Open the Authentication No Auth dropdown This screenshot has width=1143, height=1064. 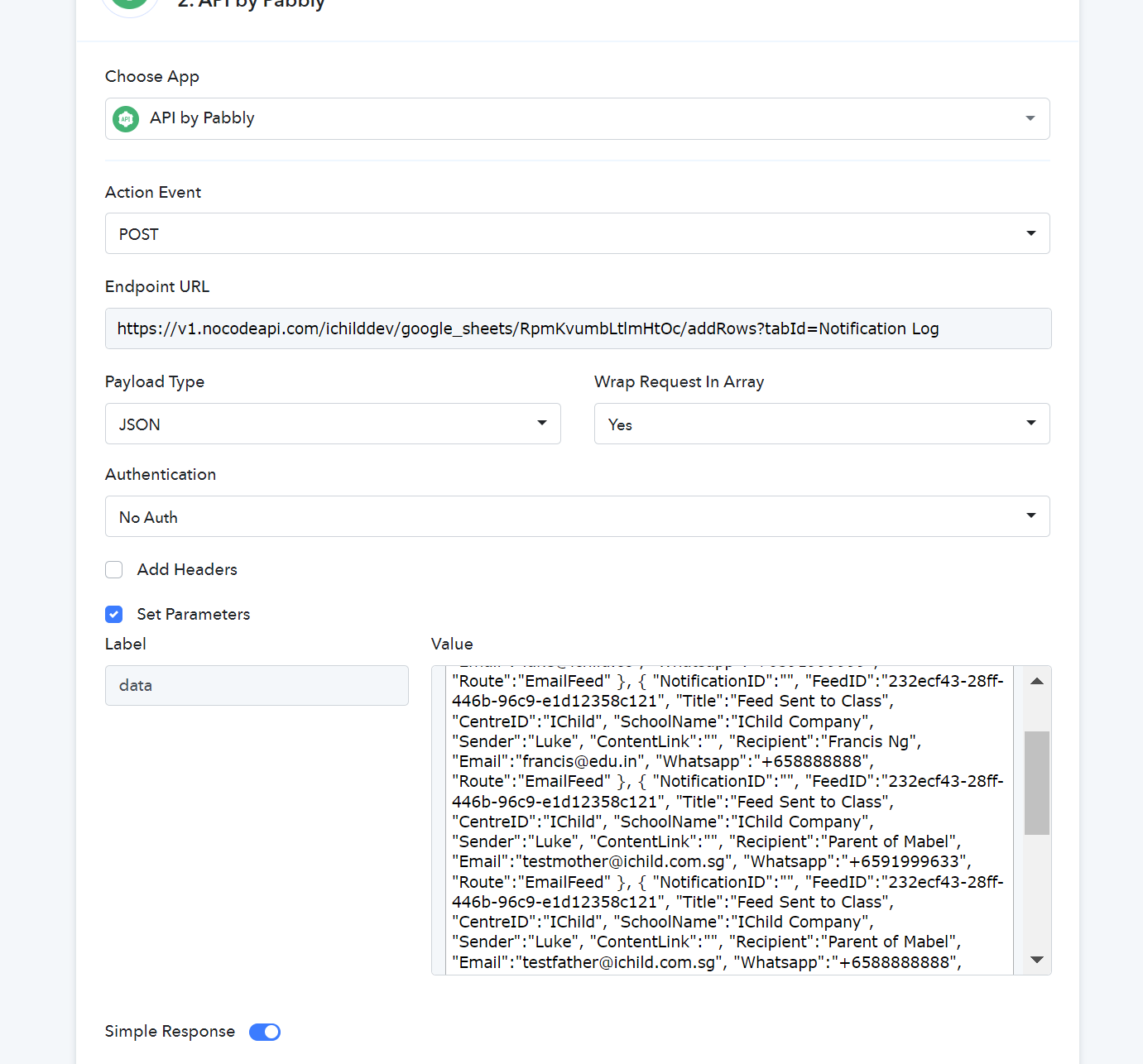coord(578,516)
